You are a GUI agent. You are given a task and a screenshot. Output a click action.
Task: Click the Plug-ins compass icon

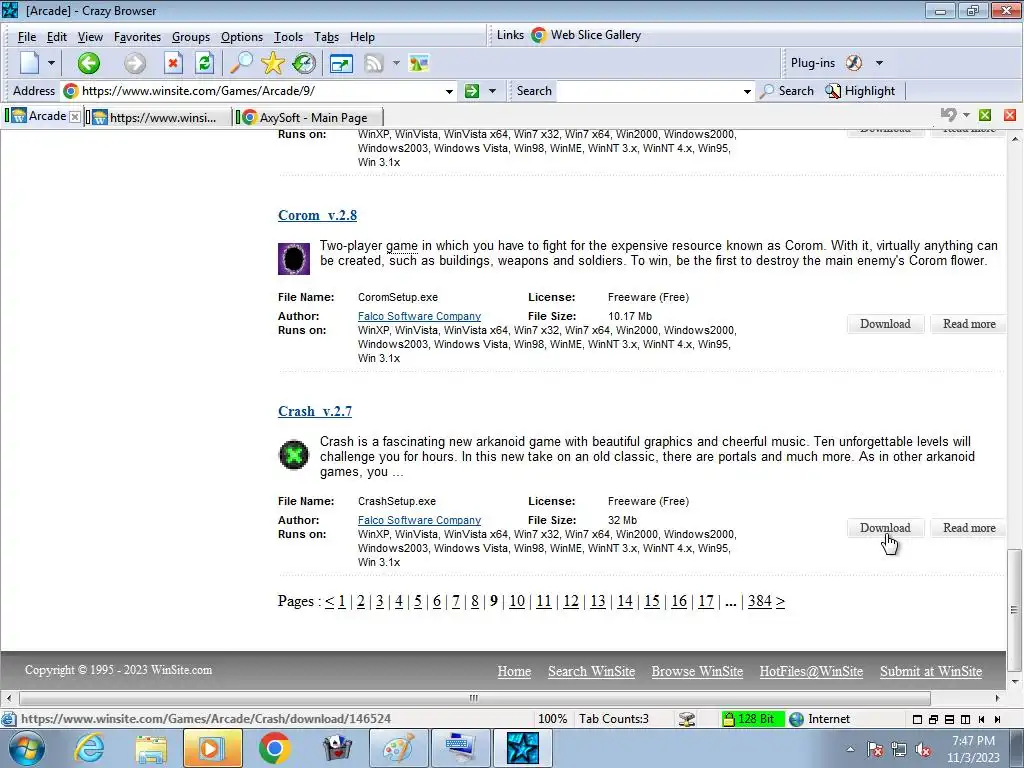click(x=854, y=63)
